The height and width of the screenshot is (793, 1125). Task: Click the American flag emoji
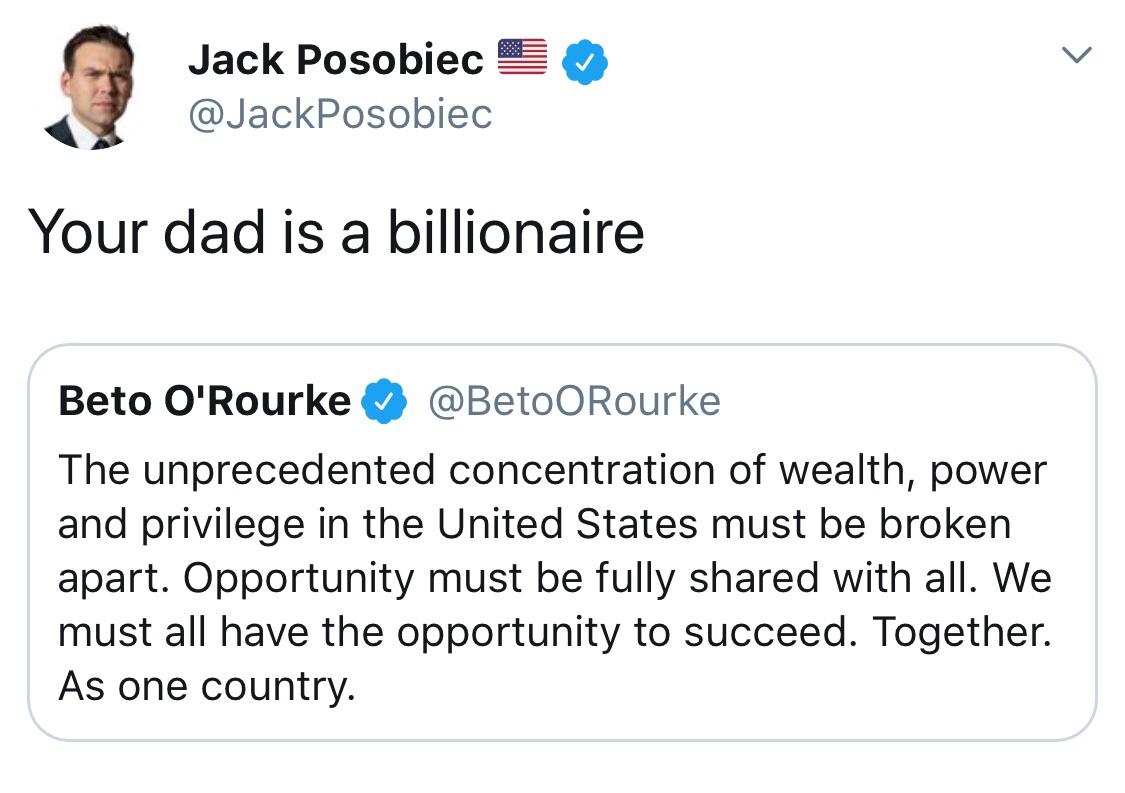tap(522, 56)
